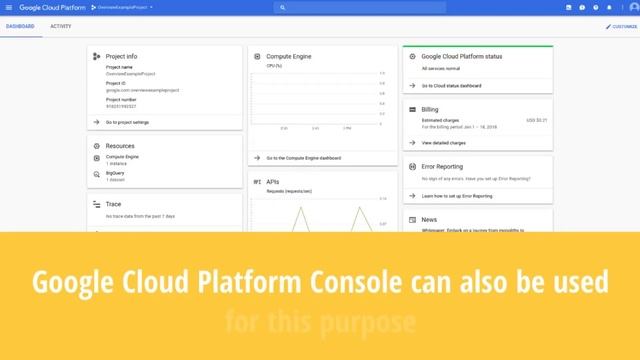Open the project selector dropdown
This screenshot has height=360, width=640.
122,7
